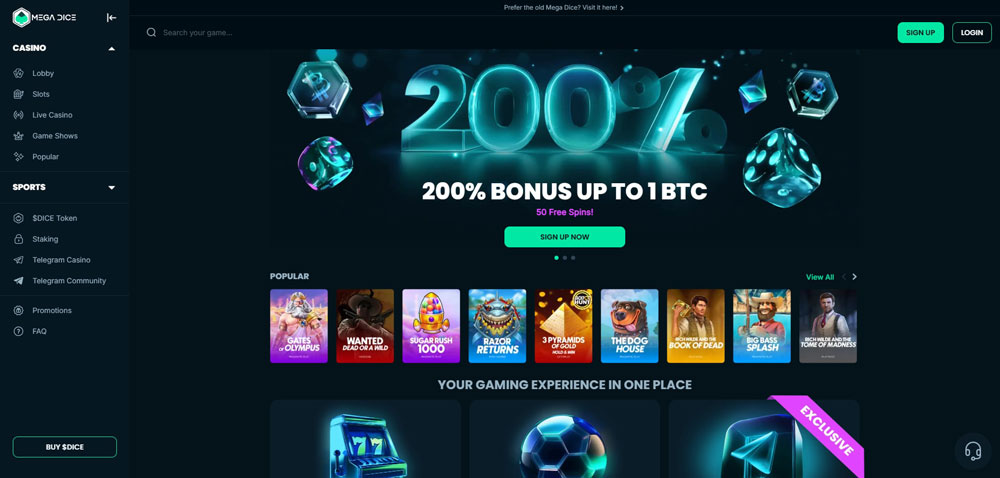Open the live support headset icon
Screen dimensions: 1000x478
[x=973, y=451]
